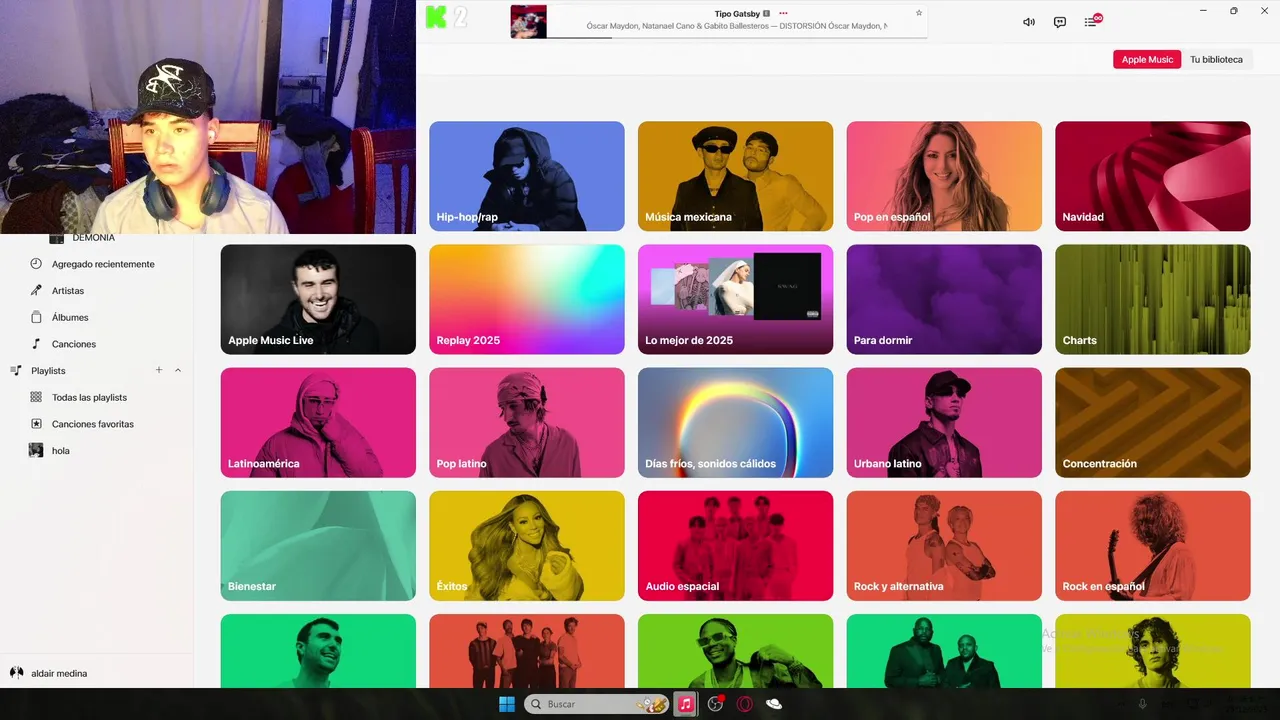Open the Audio espacial card

click(x=735, y=545)
